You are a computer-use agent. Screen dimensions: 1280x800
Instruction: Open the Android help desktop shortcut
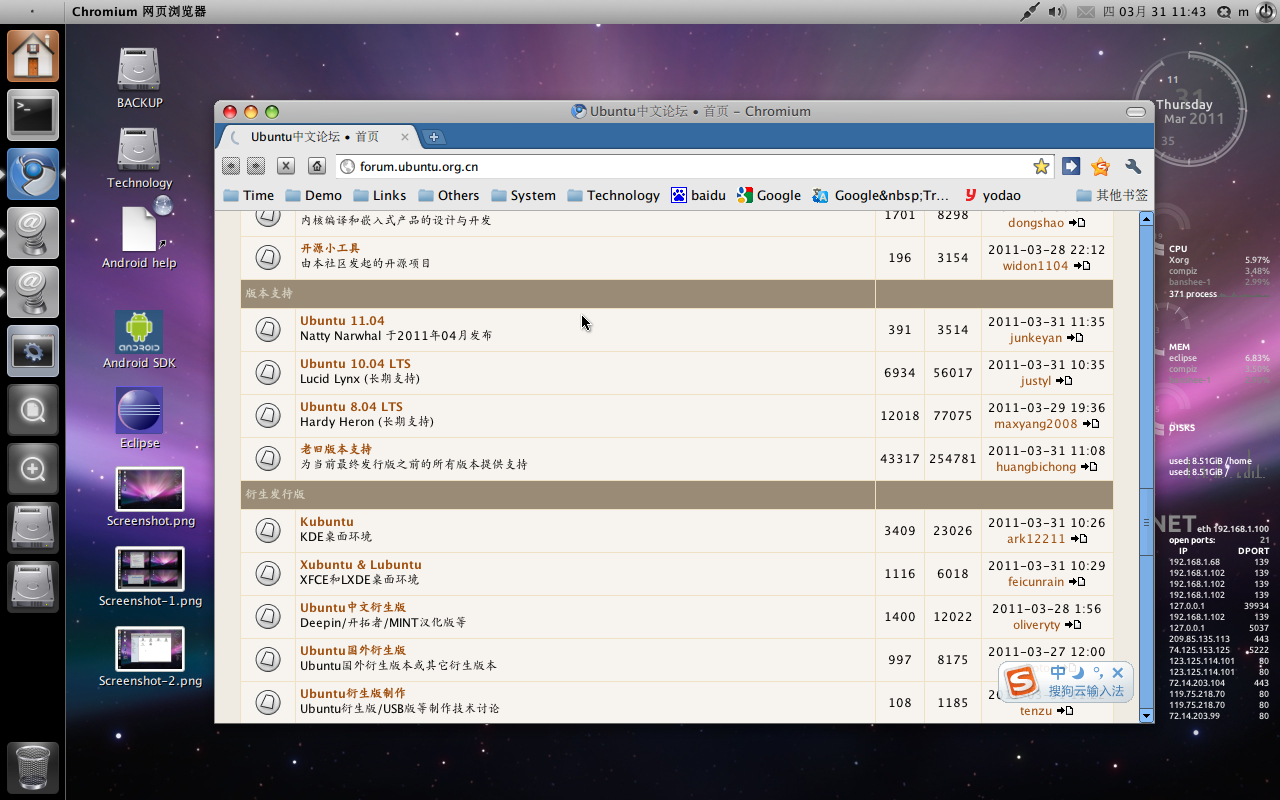click(x=139, y=233)
